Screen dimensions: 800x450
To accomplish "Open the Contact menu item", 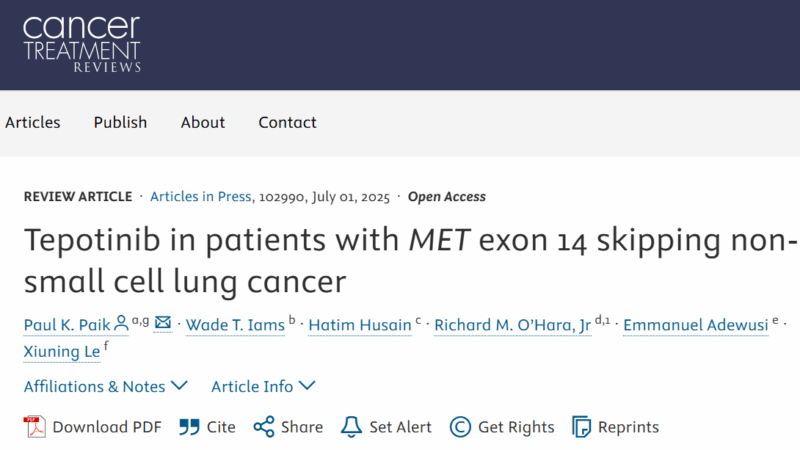I will coord(287,122).
